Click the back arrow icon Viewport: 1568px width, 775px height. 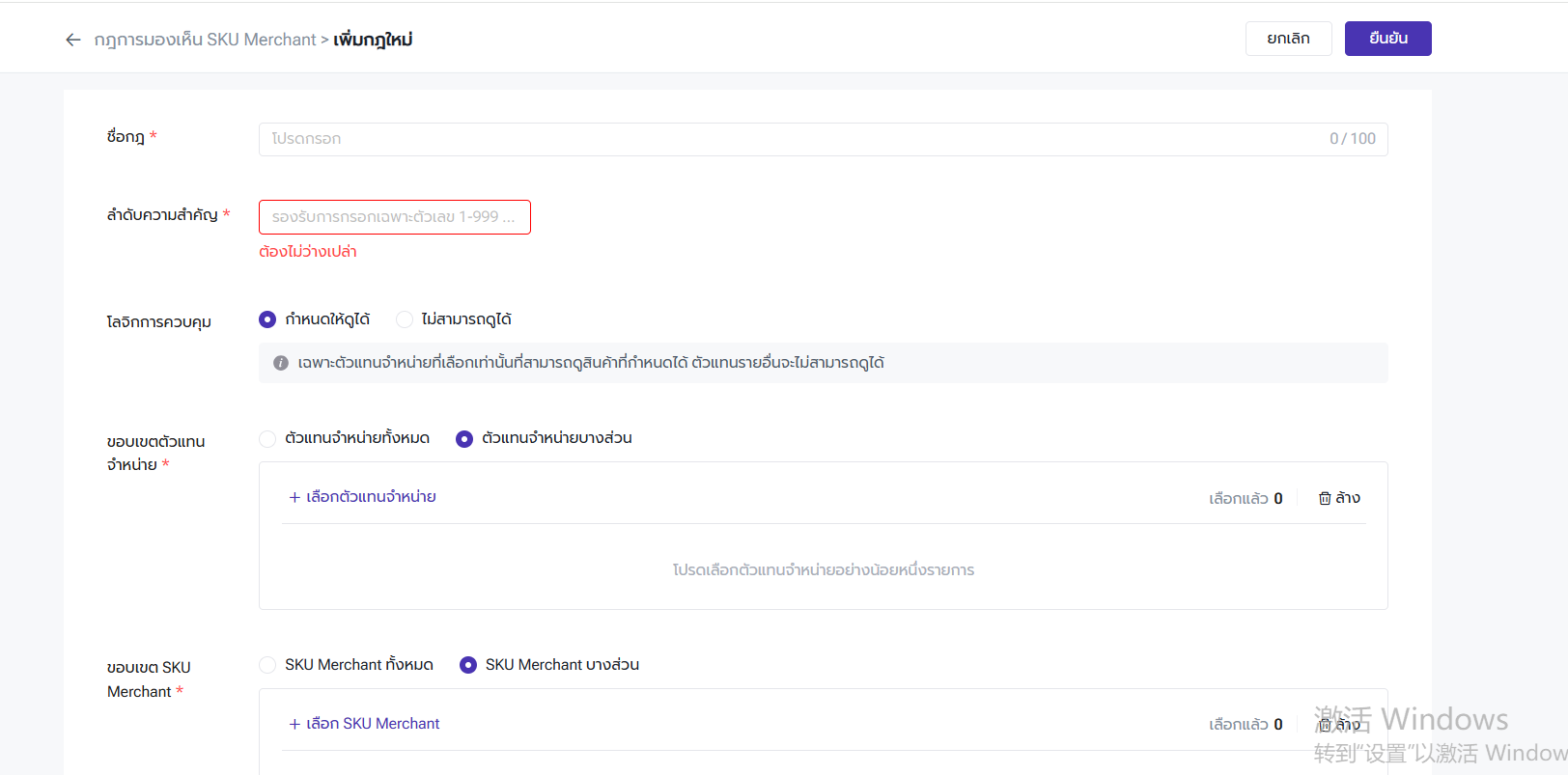[x=72, y=40]
